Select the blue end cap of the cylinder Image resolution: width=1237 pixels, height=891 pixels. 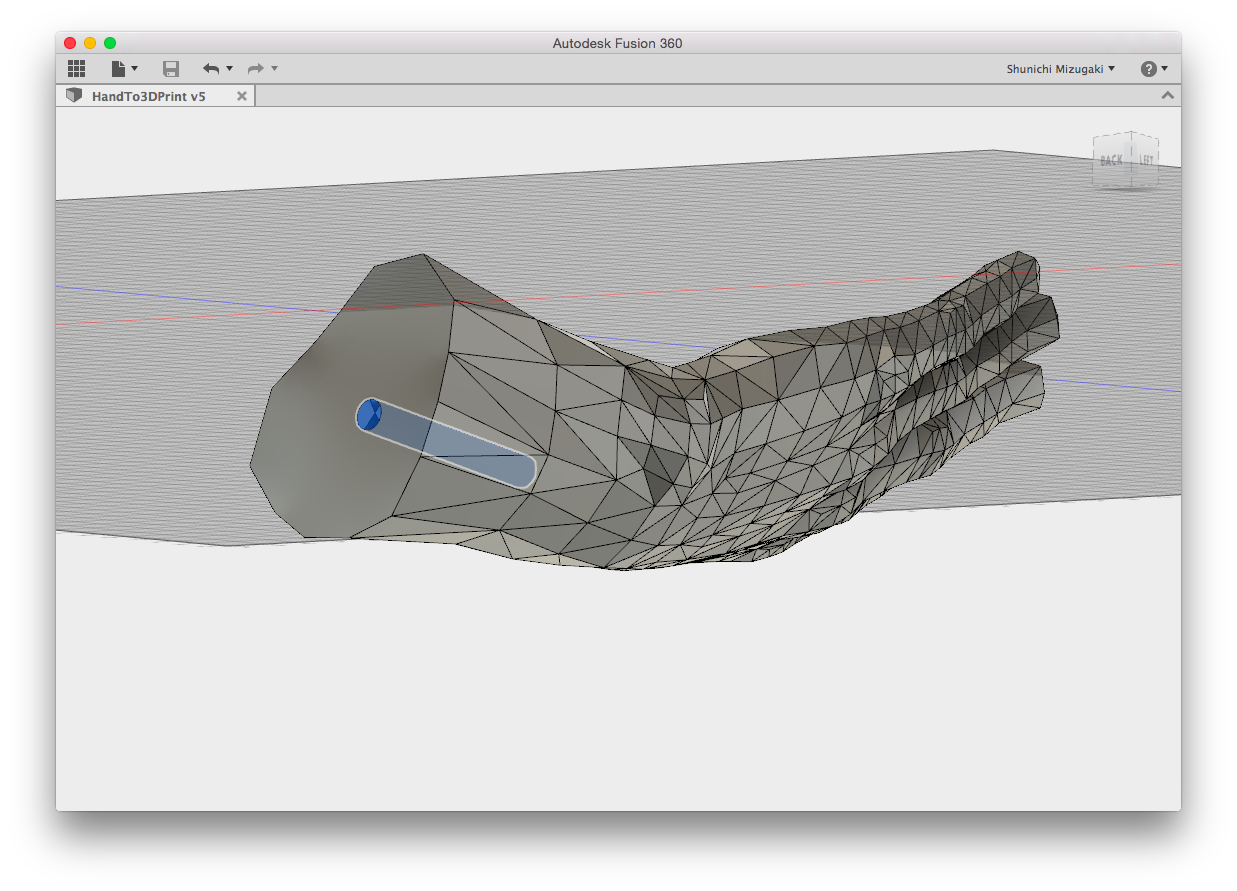tap(369, 414)
